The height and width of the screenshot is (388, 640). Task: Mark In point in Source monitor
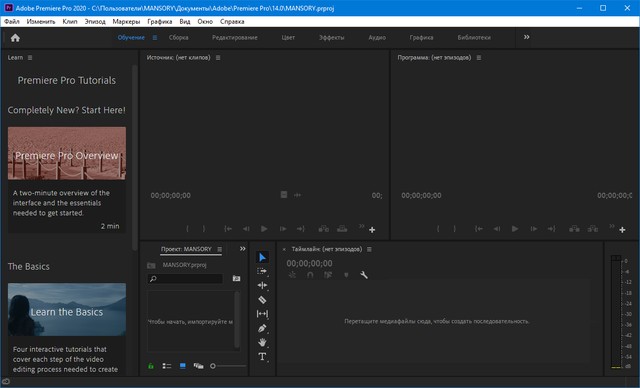pyautogui.click(x=187, y=229)
